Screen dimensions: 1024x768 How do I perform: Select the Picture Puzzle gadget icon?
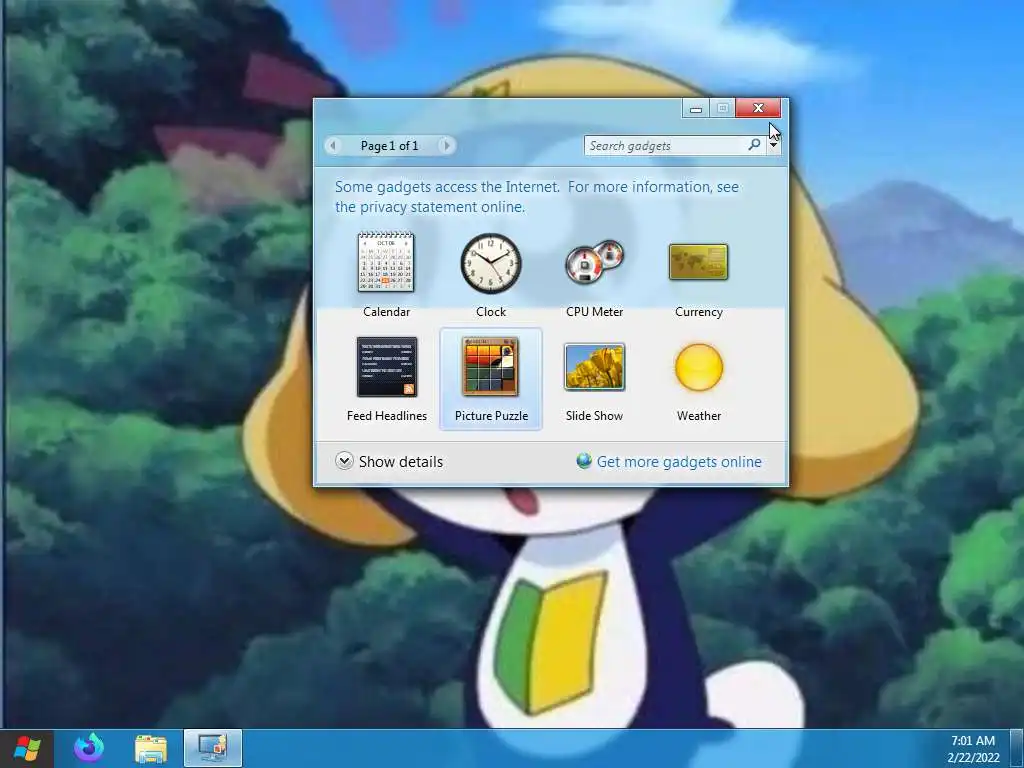[x=490, y=367]
